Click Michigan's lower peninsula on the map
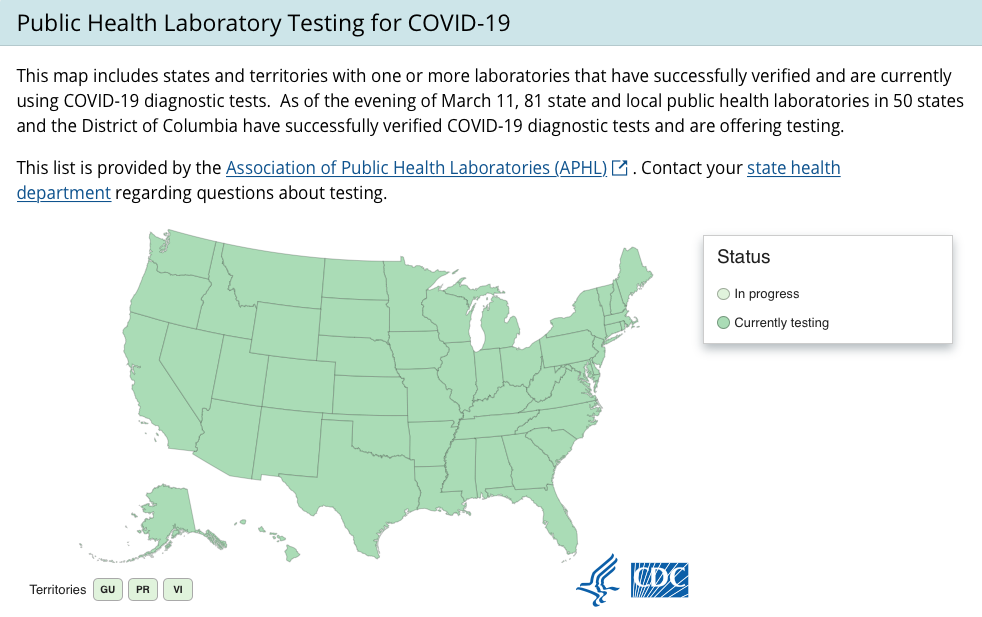 pos(501,324)
